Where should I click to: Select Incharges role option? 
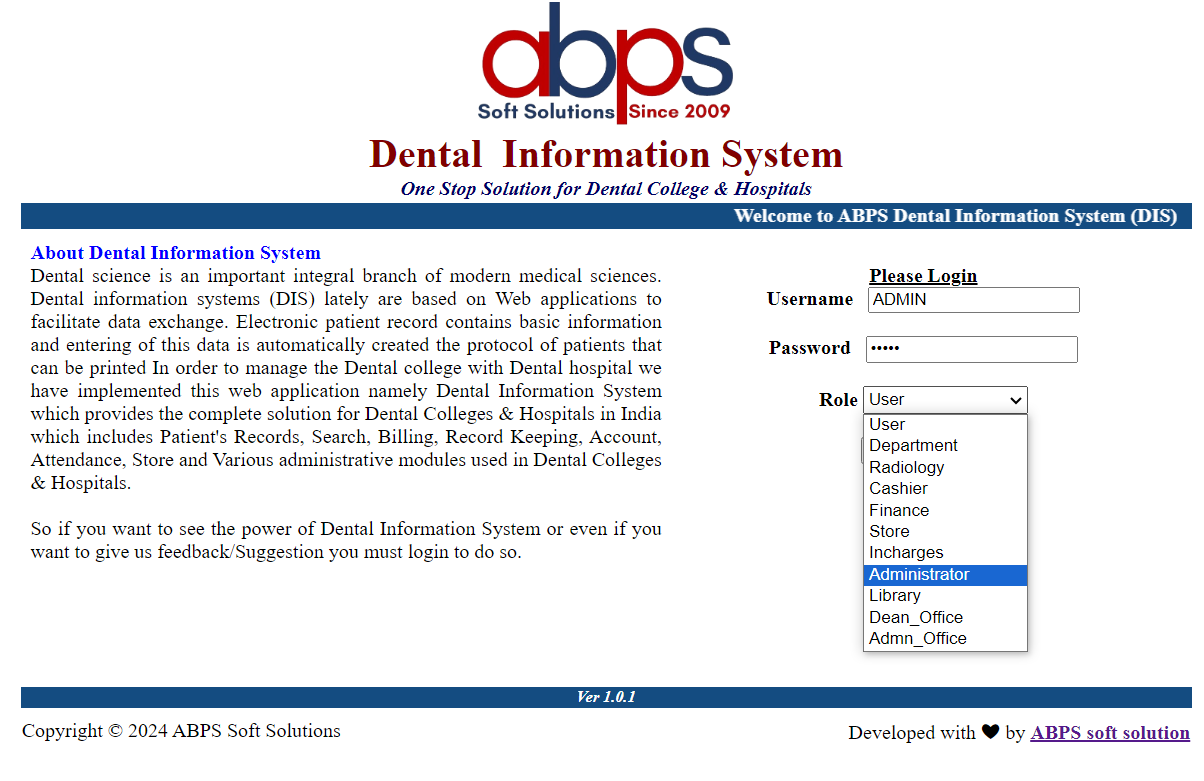[x=945, y=553]
